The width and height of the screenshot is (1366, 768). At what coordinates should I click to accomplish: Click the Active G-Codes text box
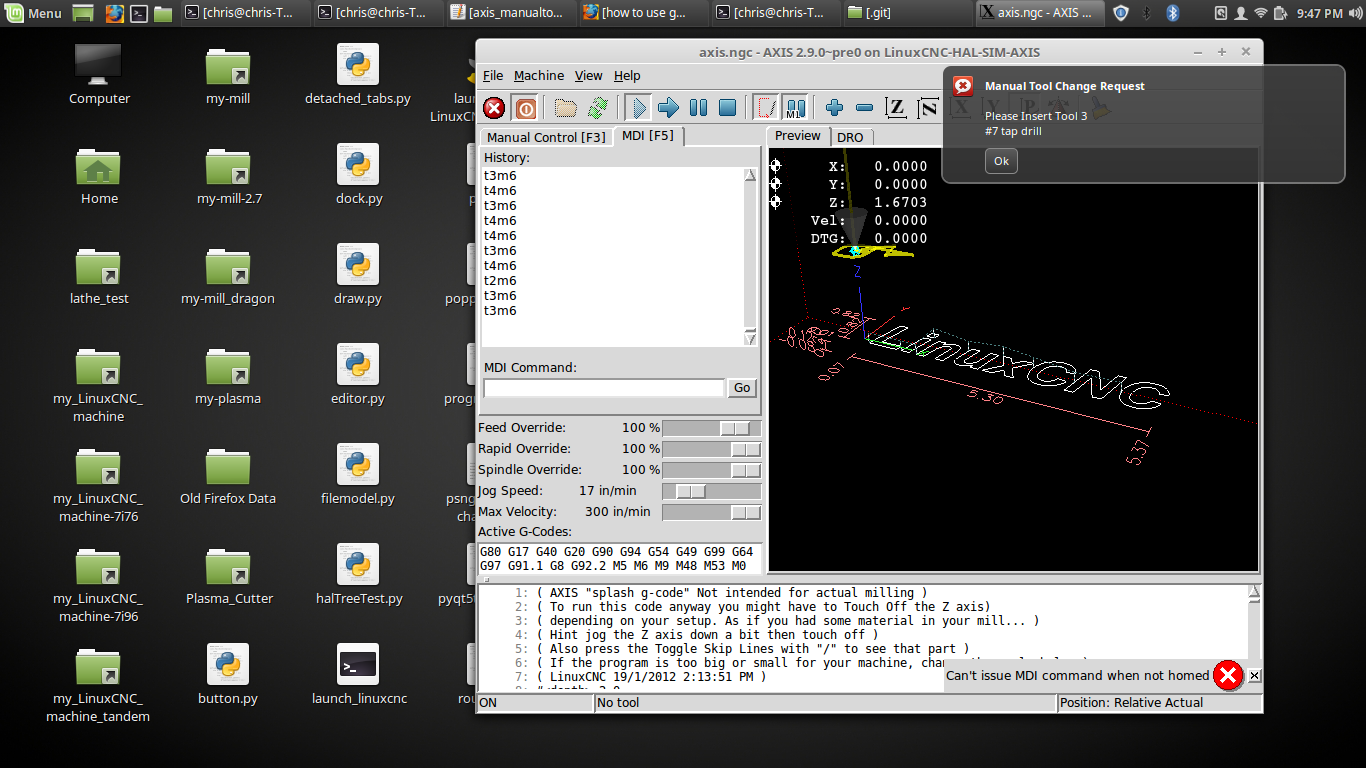point(620,559)
